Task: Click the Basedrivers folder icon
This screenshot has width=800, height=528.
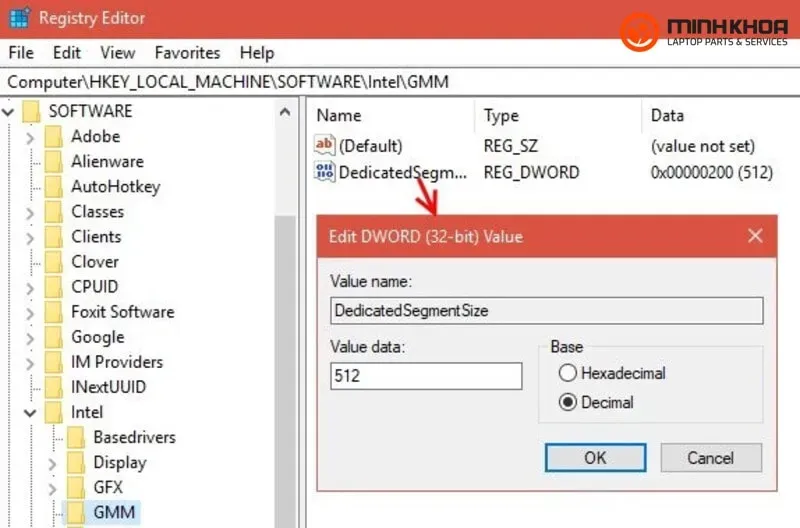Action: [76, 438]
